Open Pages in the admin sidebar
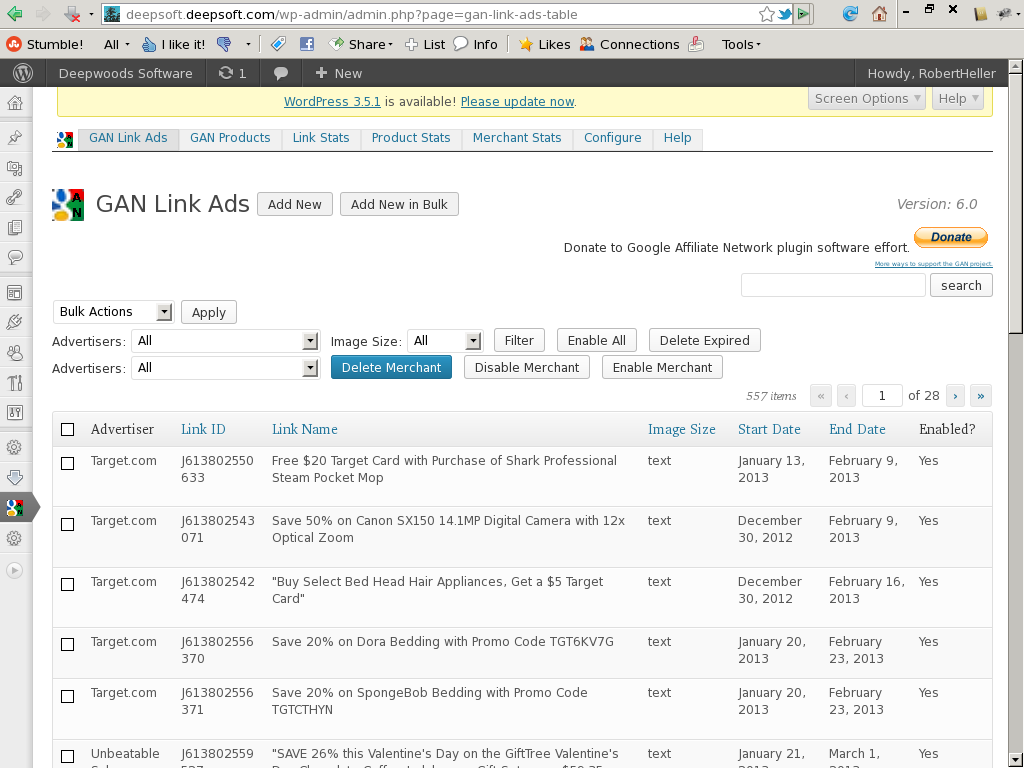This screenshot has width=1024, height=768. pos(14,227)
